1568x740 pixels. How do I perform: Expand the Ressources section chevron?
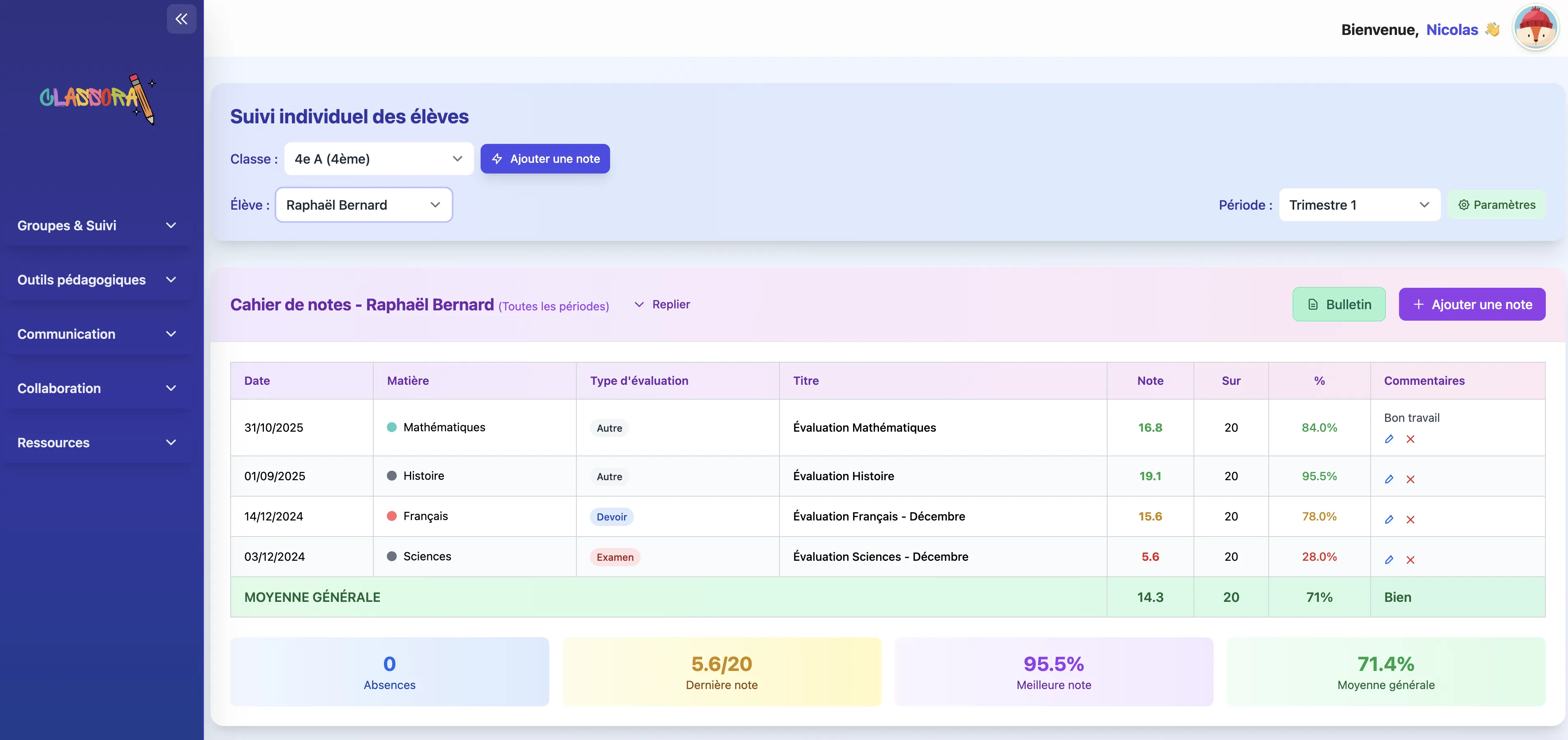[171, 442]
